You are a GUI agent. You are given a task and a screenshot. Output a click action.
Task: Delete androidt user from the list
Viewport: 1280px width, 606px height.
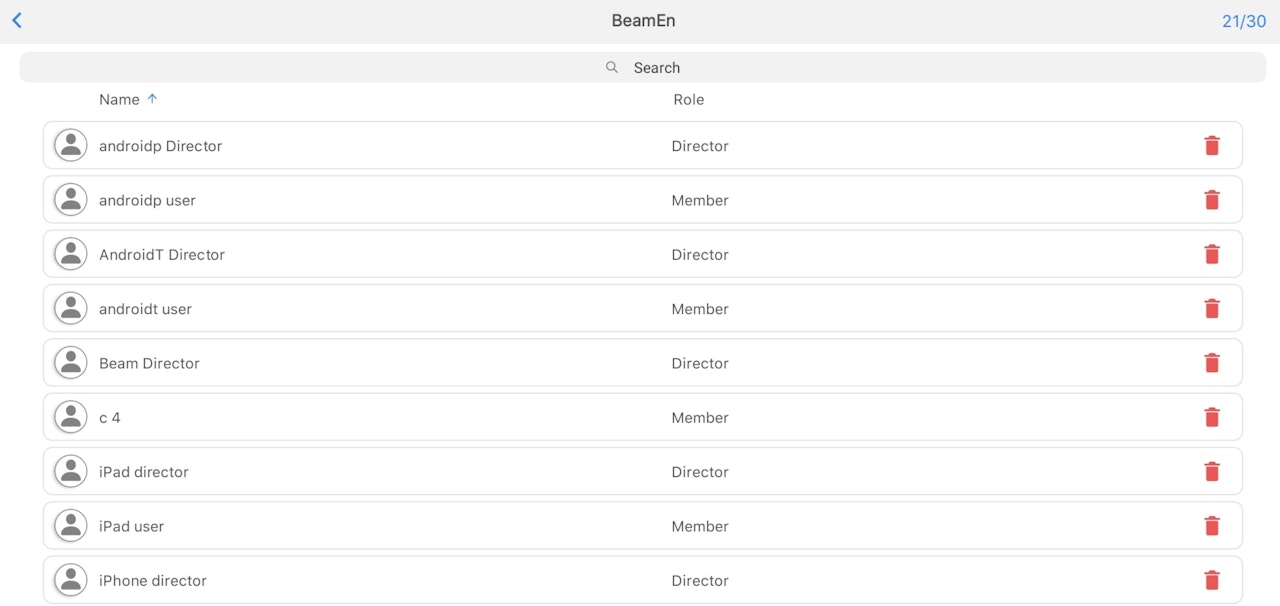(1212, 309)
